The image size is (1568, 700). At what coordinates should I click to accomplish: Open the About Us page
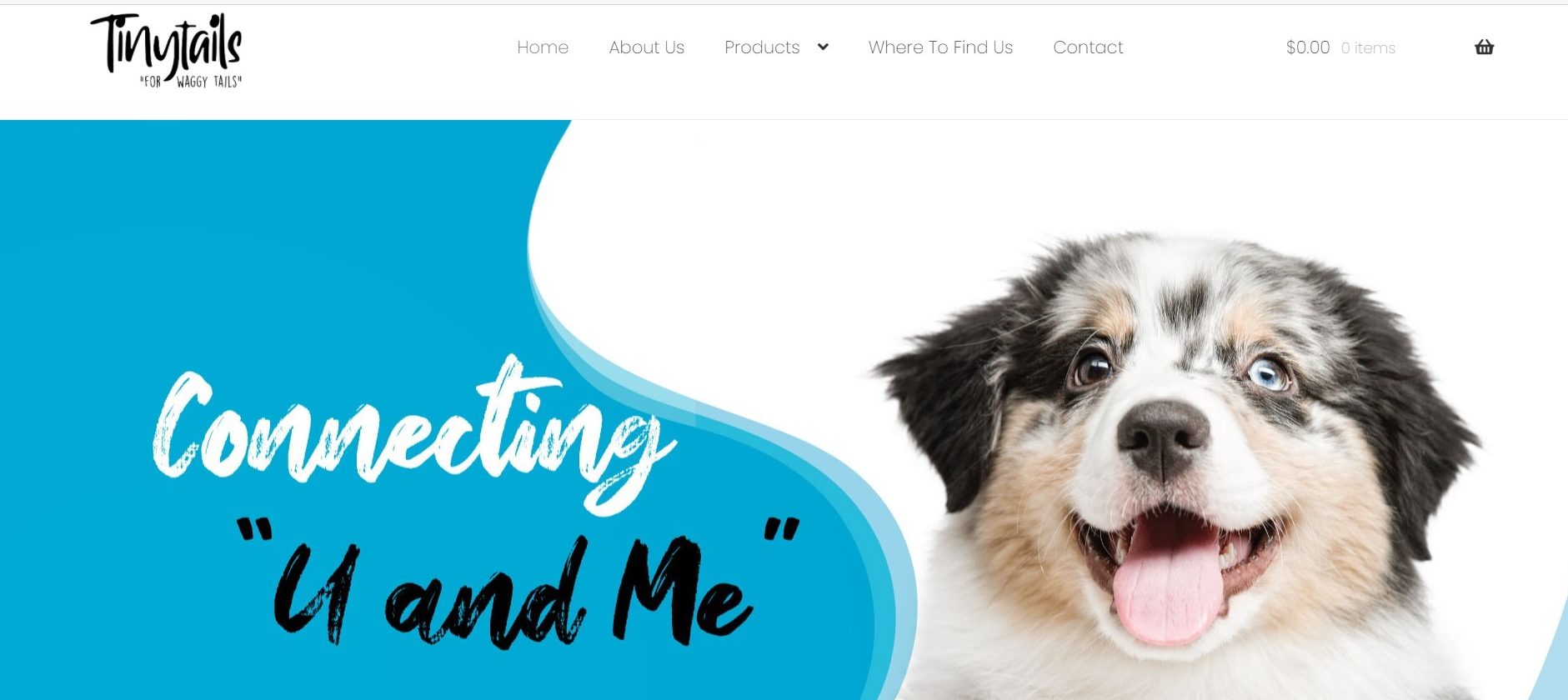(x=647, y=47)
